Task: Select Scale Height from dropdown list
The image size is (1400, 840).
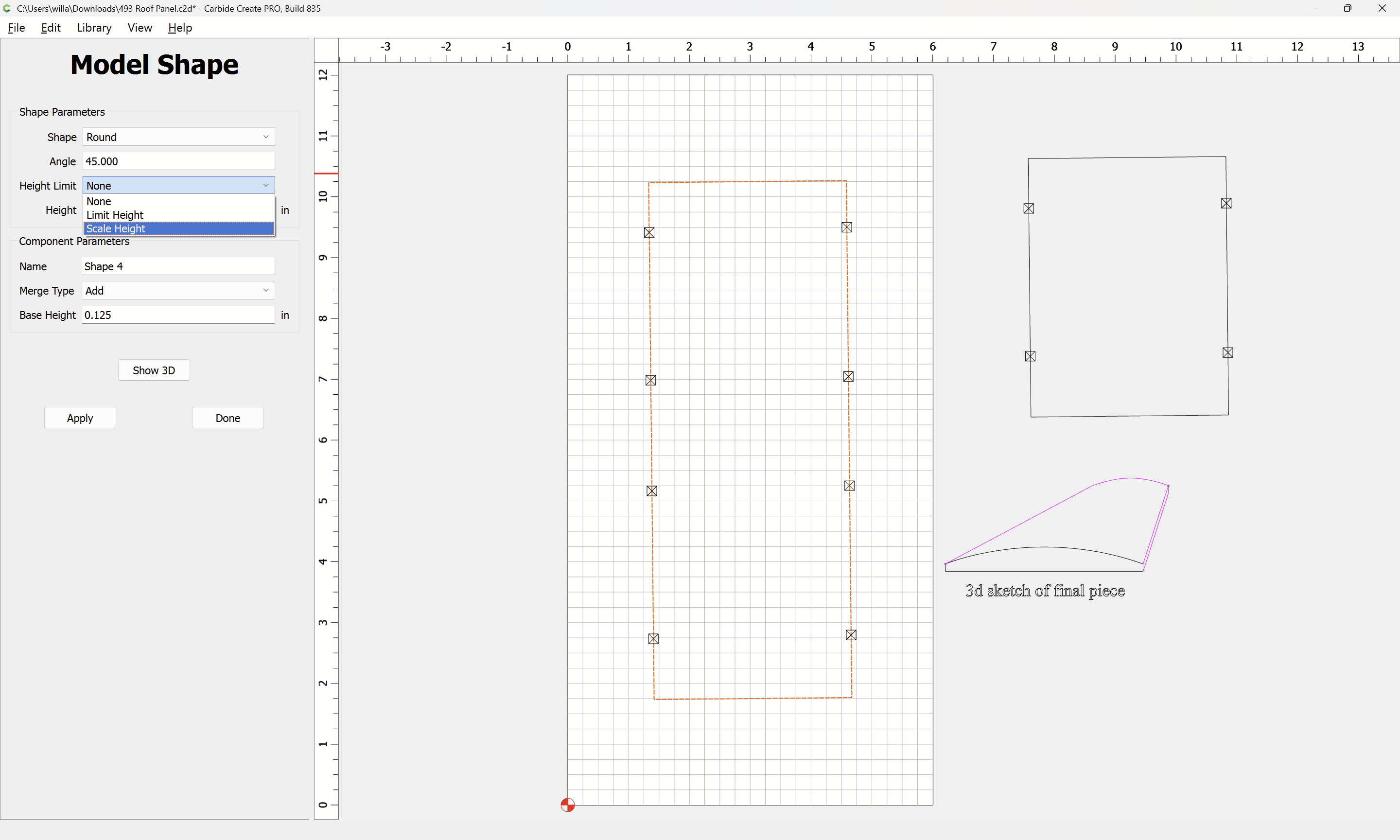Action: tap(178, 228)
